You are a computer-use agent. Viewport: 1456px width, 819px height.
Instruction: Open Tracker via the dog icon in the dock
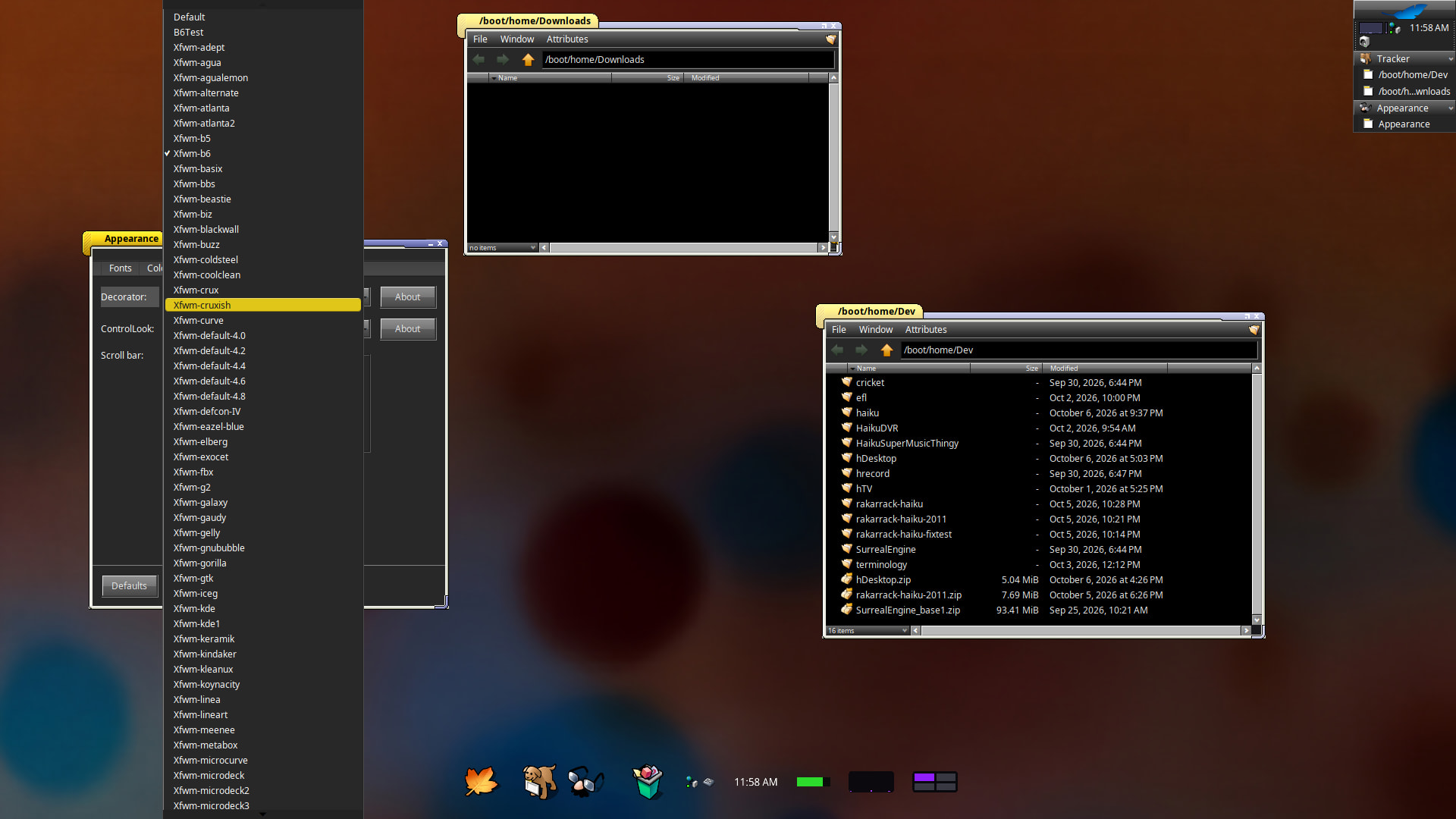[539, 781]
